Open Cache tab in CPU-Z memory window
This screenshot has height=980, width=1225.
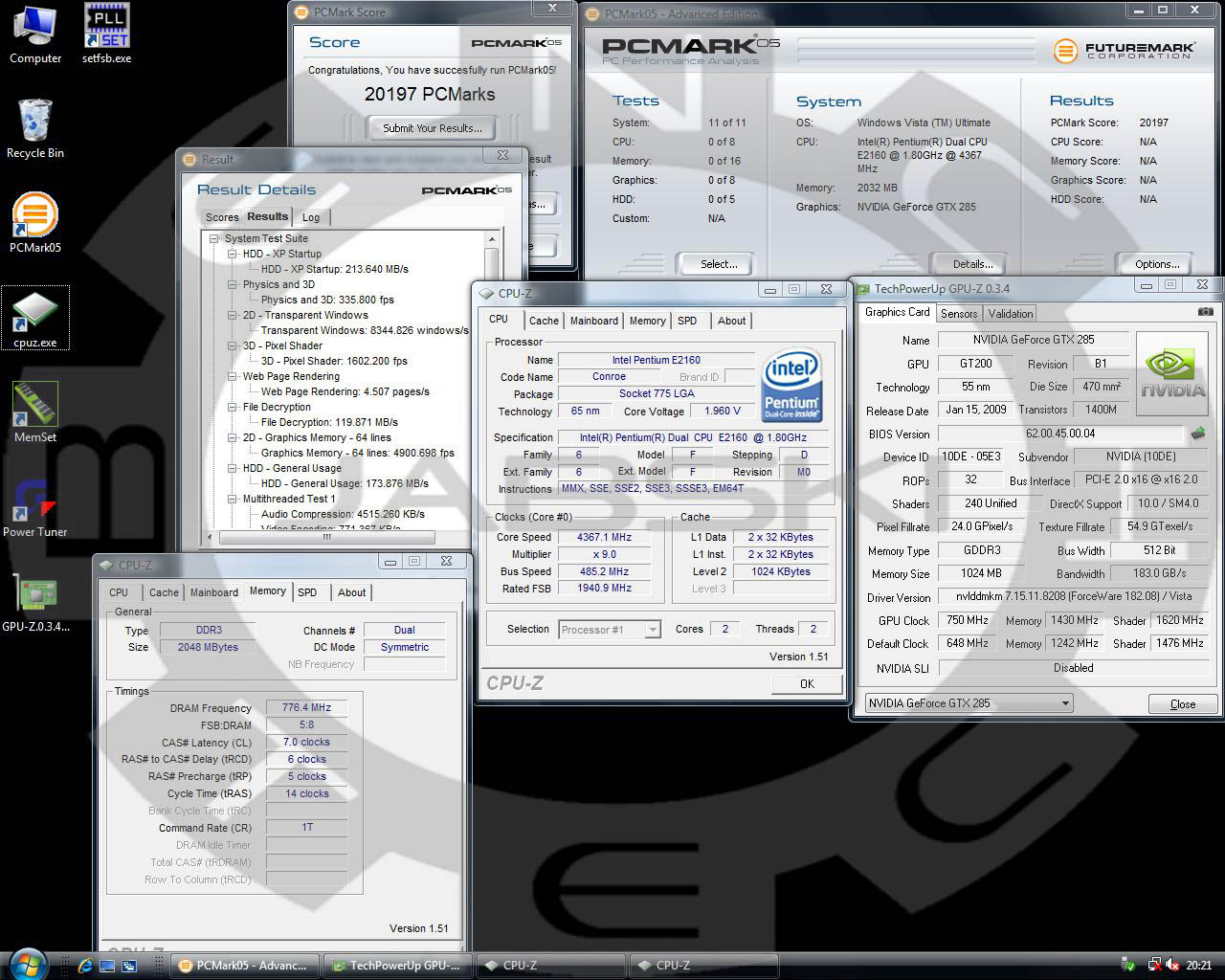coord(164,592)
